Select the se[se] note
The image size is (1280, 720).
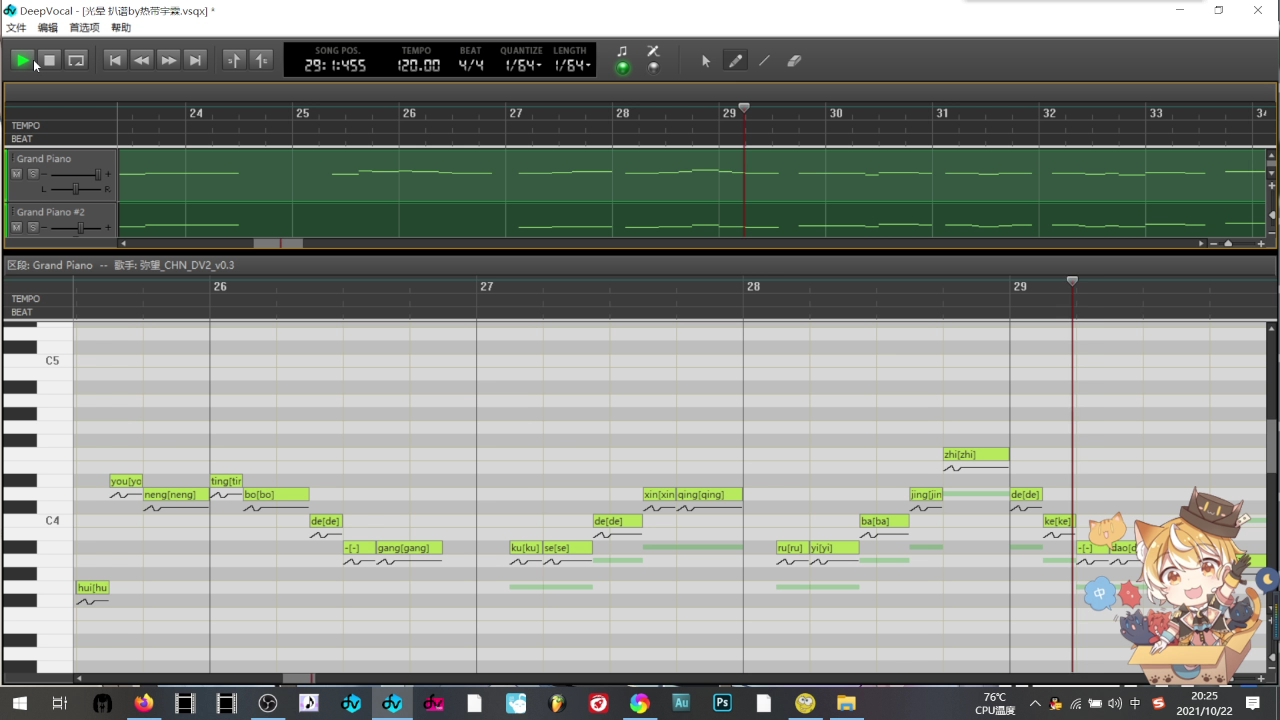pos(567,548)
